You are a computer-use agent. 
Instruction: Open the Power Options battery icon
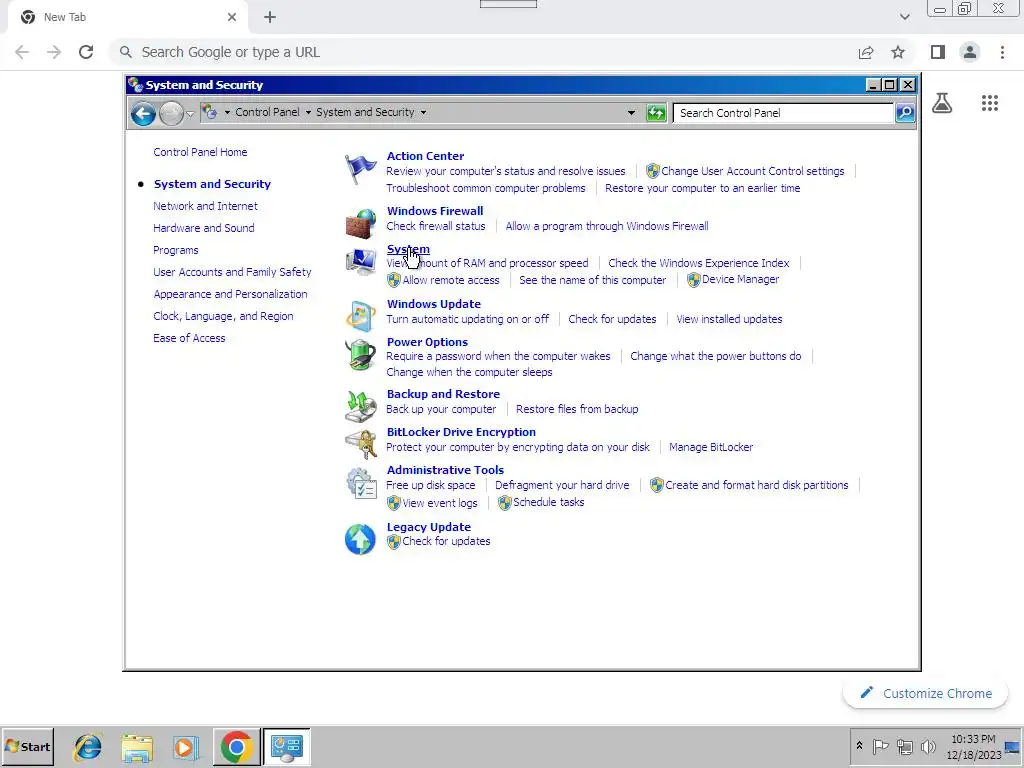tap(360, 355)
